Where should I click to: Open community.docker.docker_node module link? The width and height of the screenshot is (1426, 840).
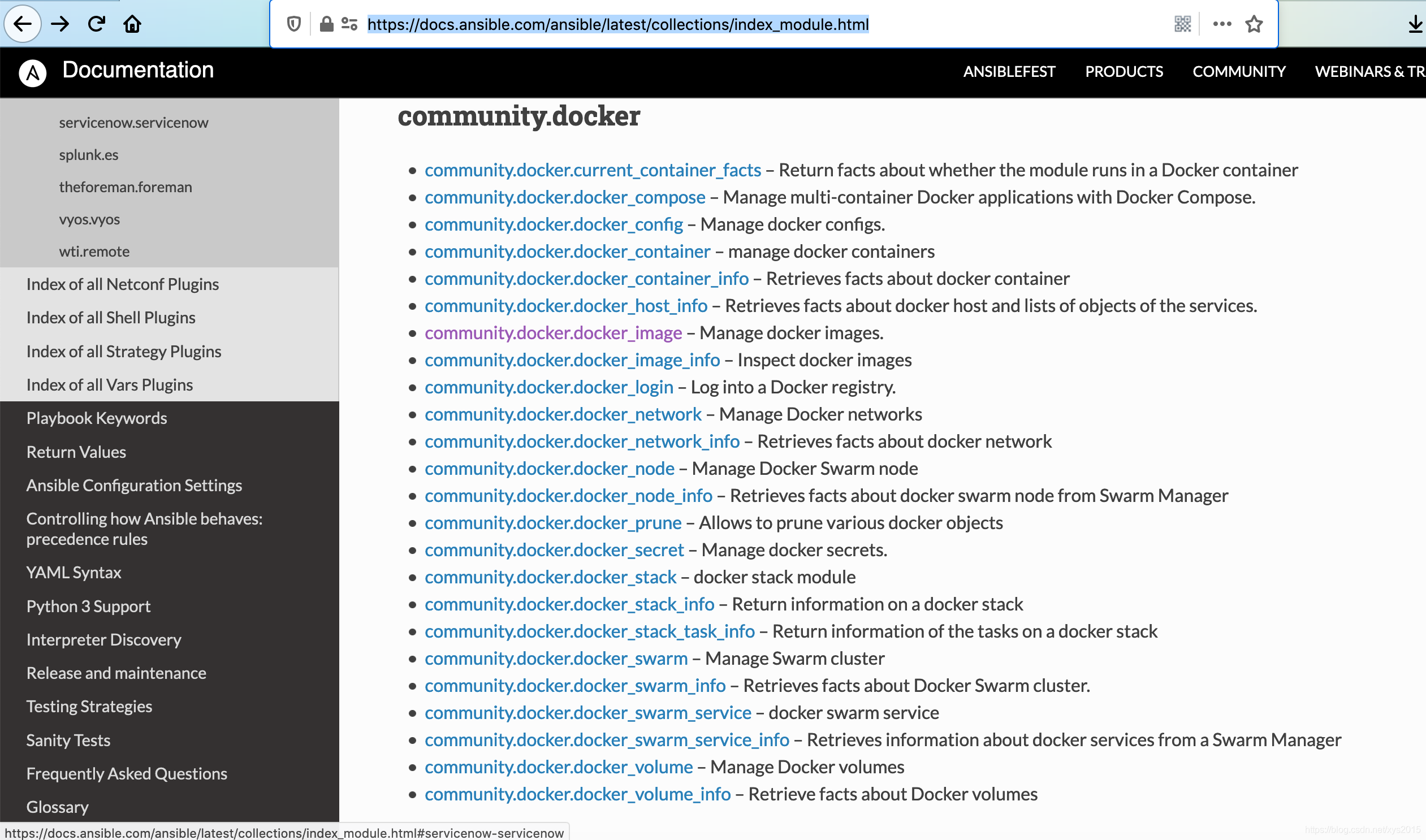pos(550,469)
